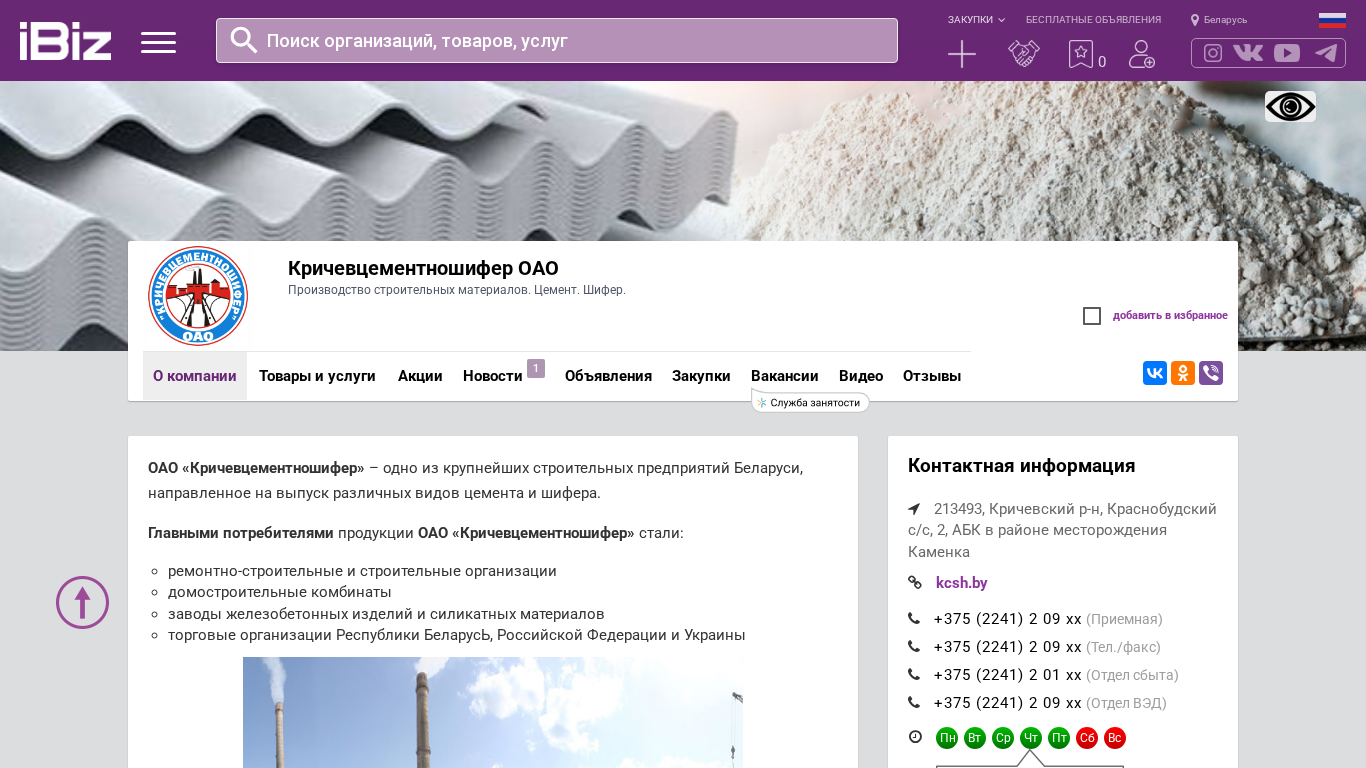Toggle the eye accessibility view icon
The image size is (1366, 768).
pyautogui.click(x=1290, y=107)
